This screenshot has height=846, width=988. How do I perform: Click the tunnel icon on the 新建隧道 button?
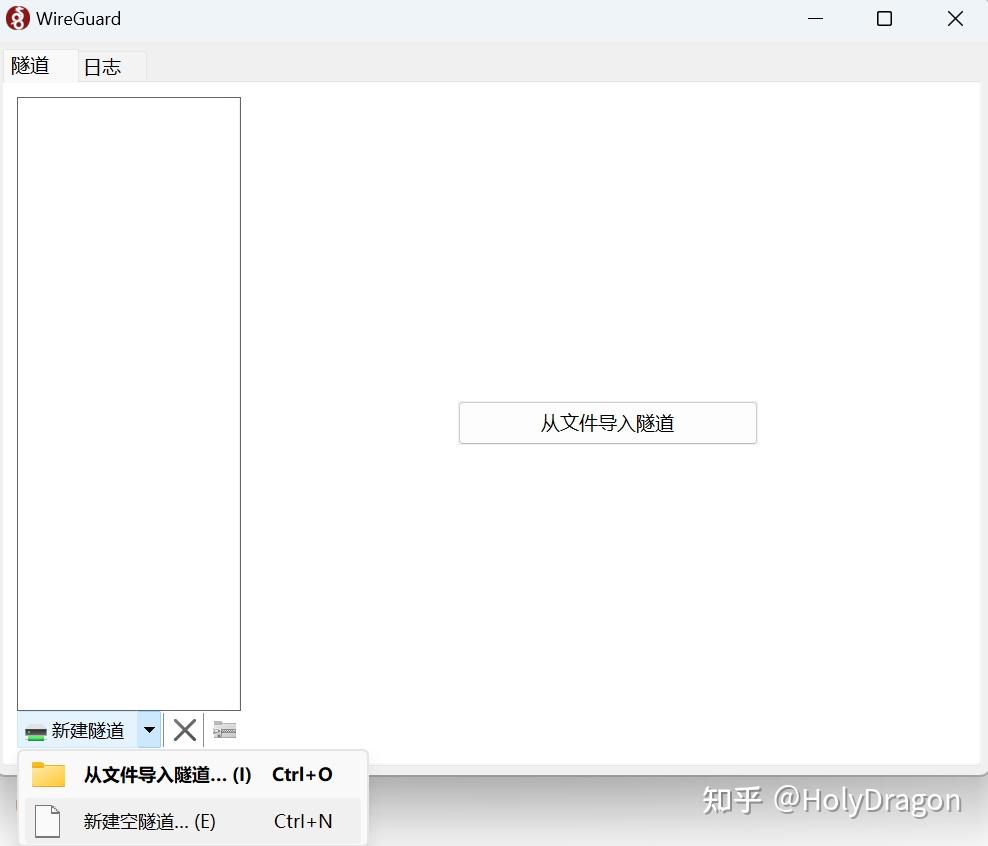pyautogui.click(x=34, y=730)
